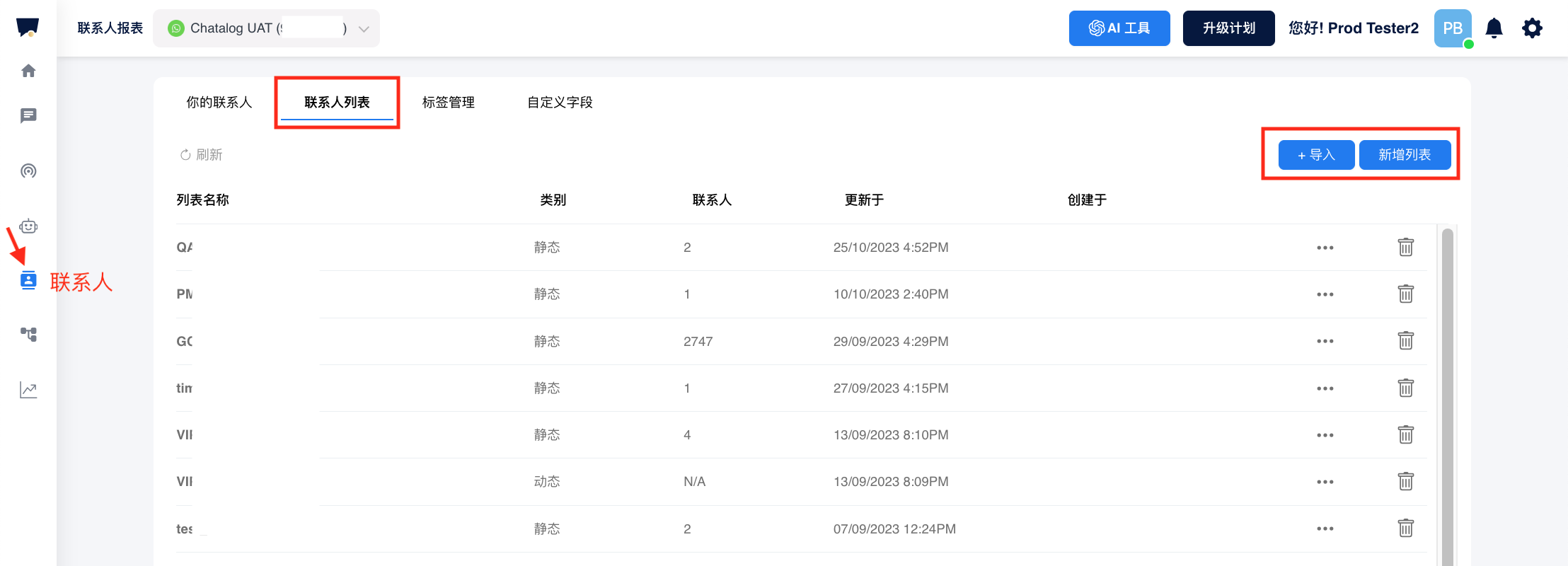Switch to the 你的联系人 tab
This screenshot has width=1568, height=566.
[219, 103]
